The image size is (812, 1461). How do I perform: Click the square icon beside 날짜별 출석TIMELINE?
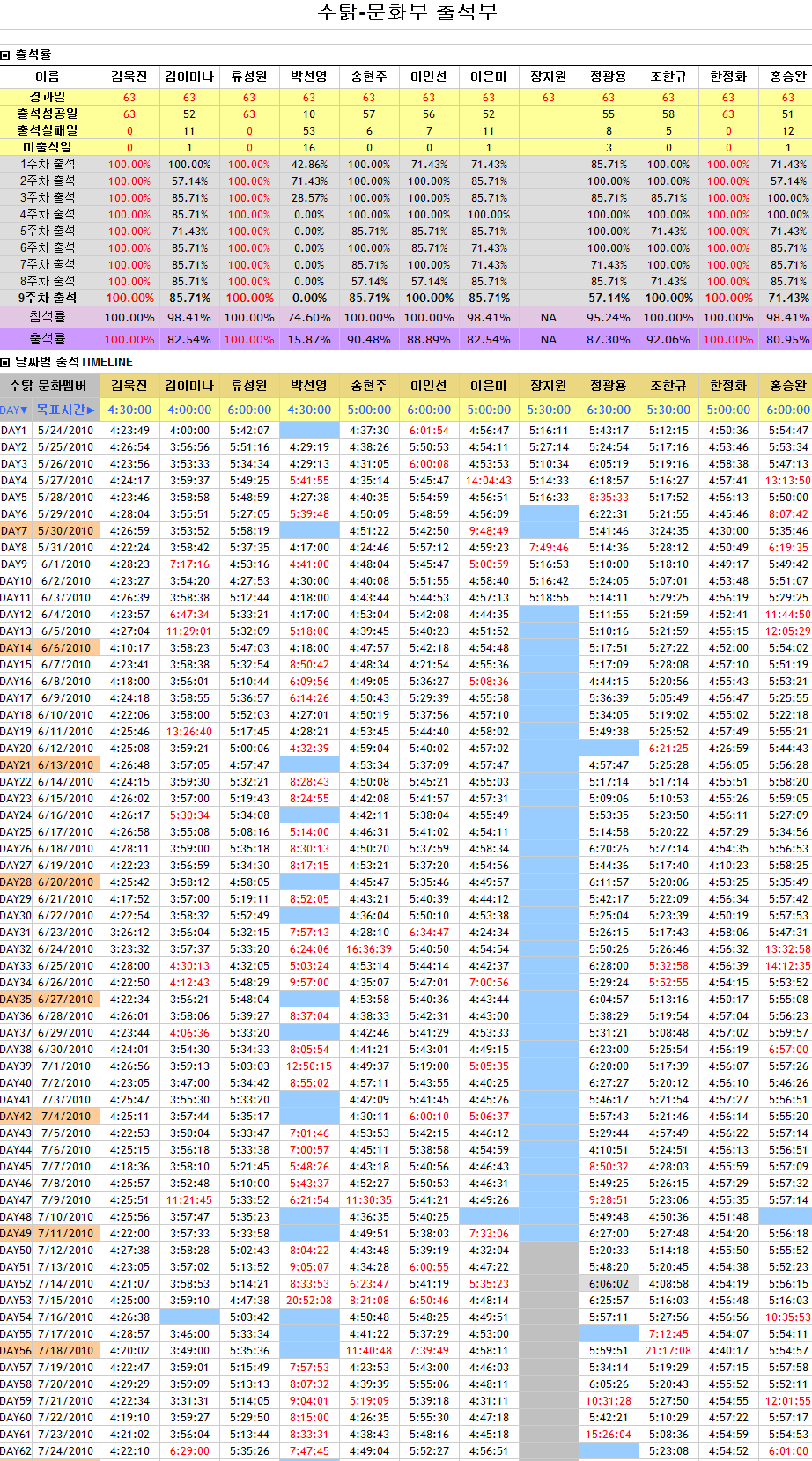click(x=4, y=362)
